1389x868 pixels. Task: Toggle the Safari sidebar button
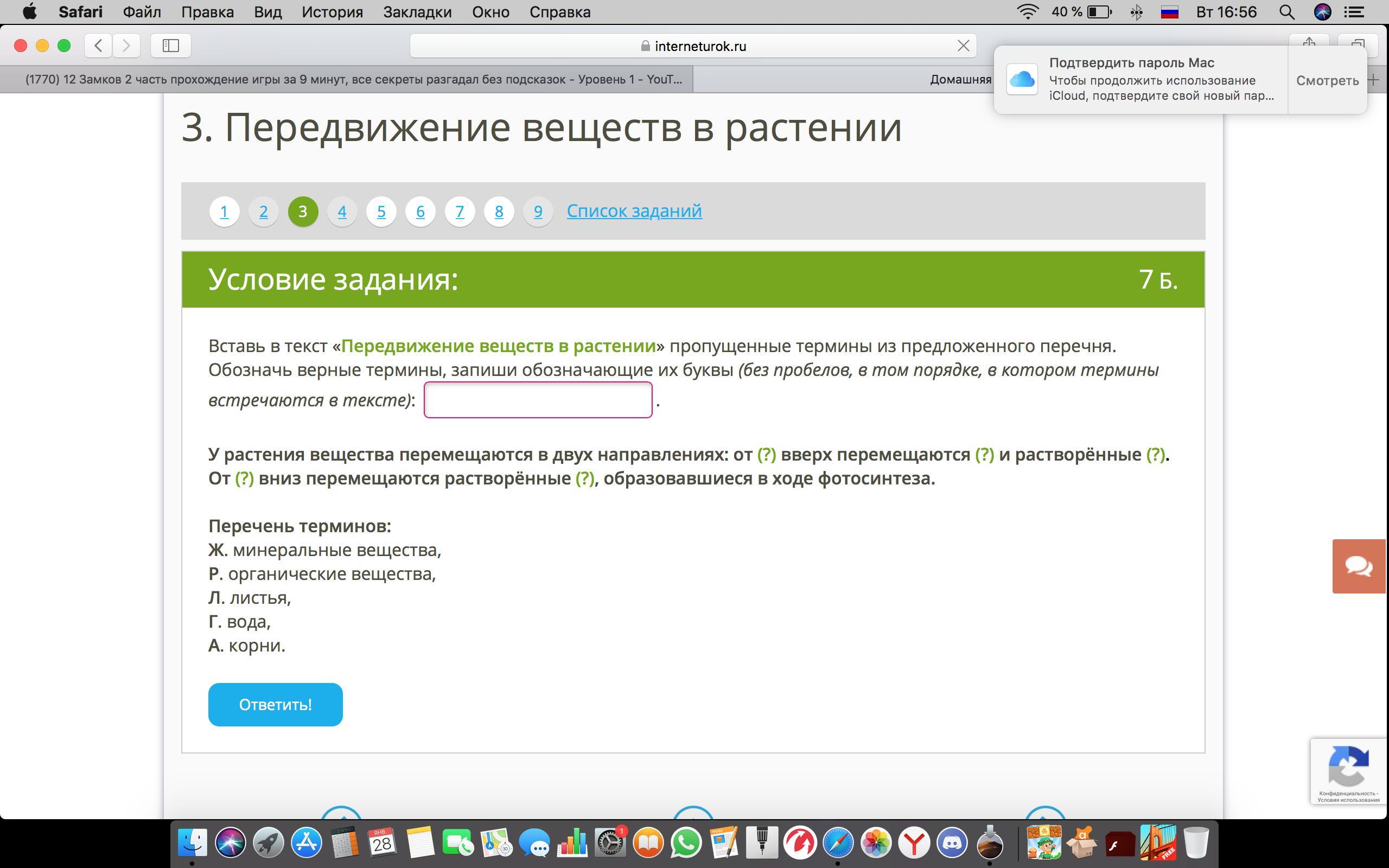point(170,46)
